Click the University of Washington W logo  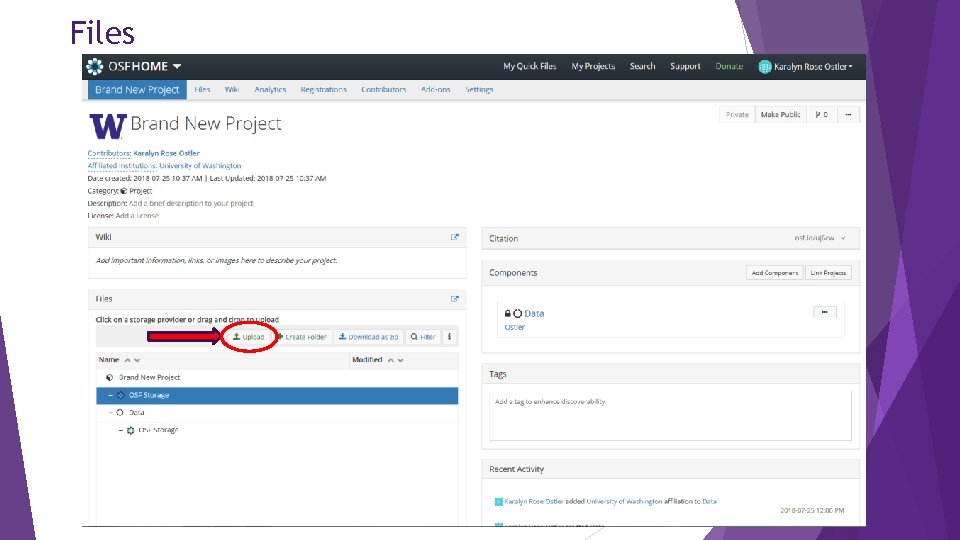coord(108,126)
